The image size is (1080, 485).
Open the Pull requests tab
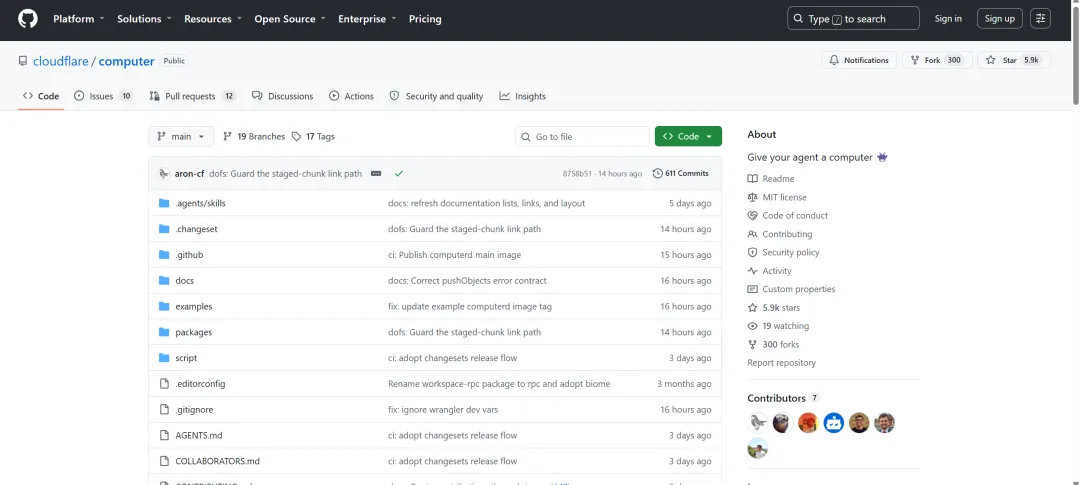click(x=192, y=96)
